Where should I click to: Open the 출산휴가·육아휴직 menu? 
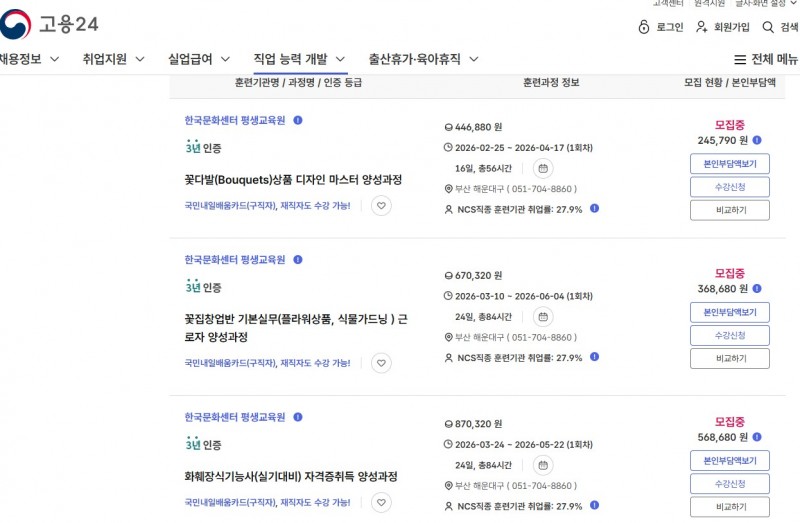pos(423,59)
